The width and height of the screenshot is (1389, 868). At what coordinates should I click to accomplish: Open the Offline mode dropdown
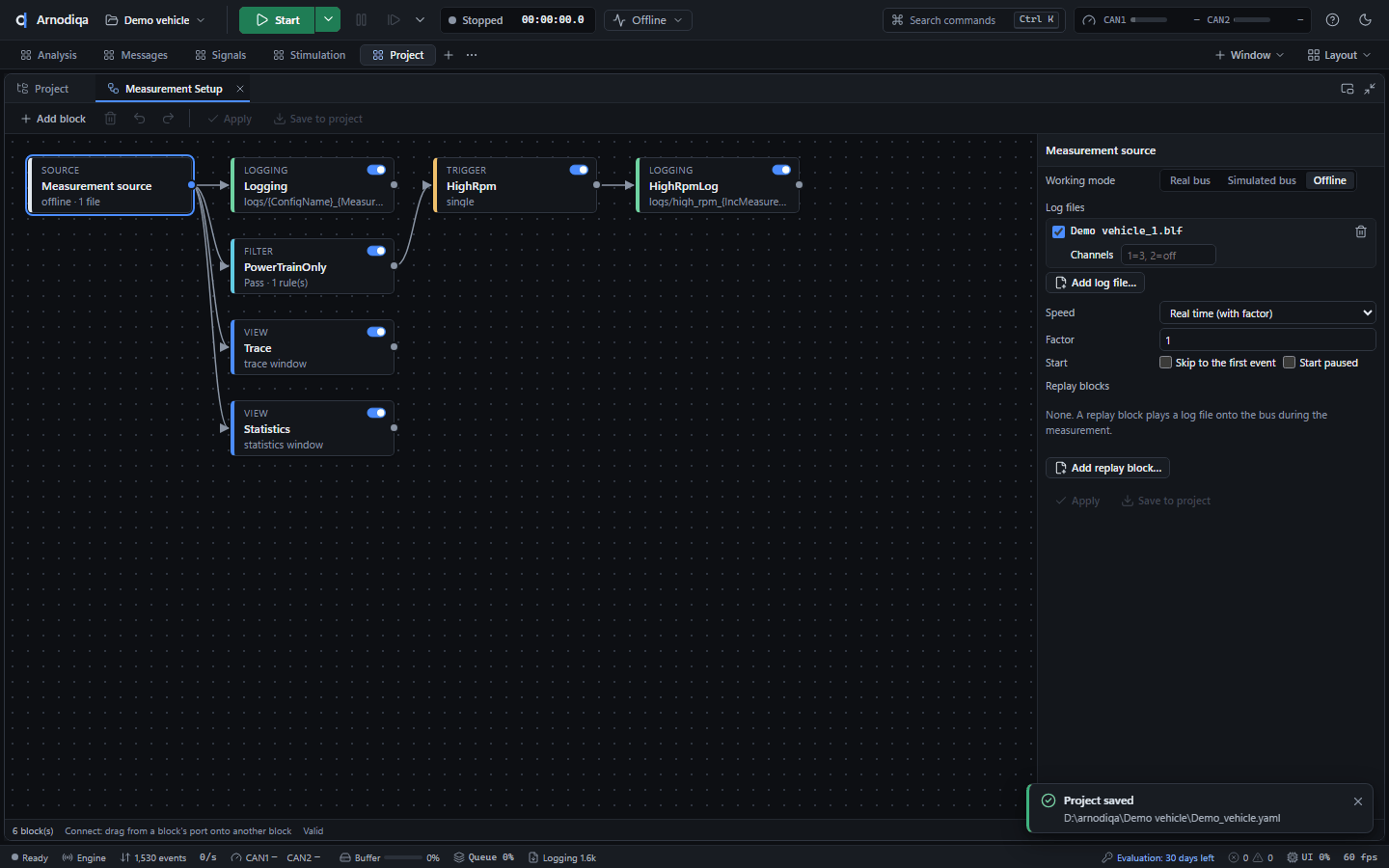pos(648,20)
